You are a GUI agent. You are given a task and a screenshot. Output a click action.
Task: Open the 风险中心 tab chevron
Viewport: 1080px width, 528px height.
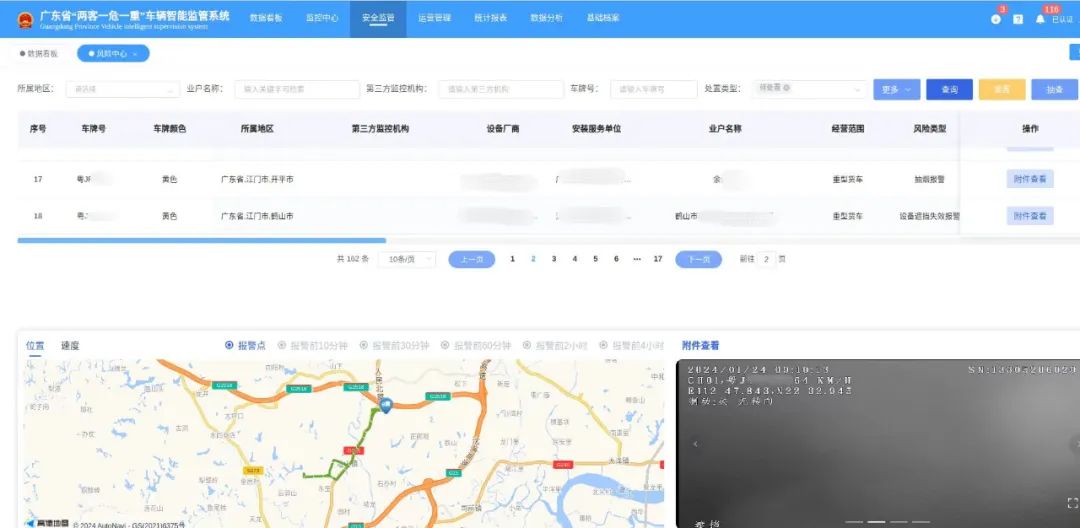pyautogui.click(x=135, y=54)
